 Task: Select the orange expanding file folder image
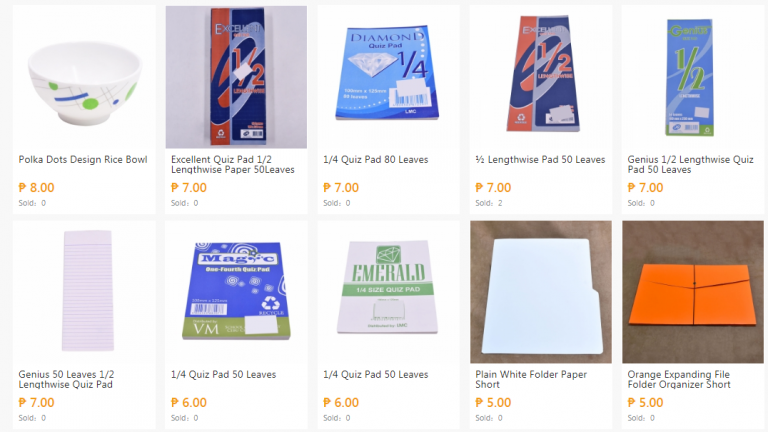click(x=693, y=292)
